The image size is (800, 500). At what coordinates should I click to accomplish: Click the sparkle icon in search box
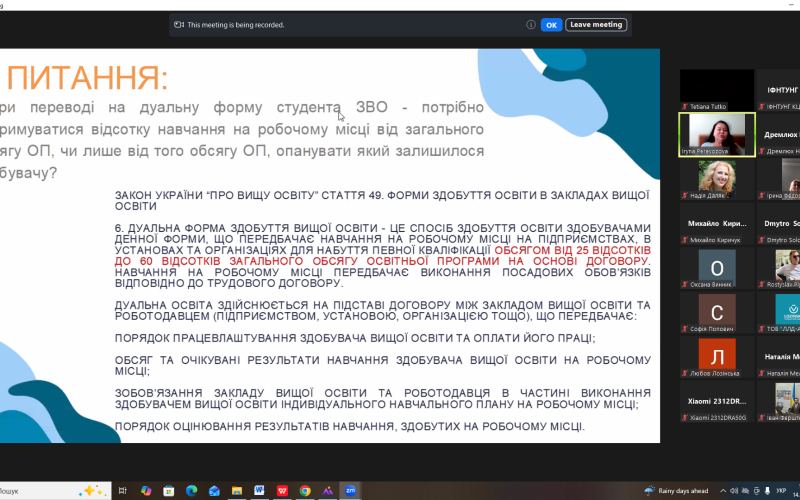(x=90, y=491)
